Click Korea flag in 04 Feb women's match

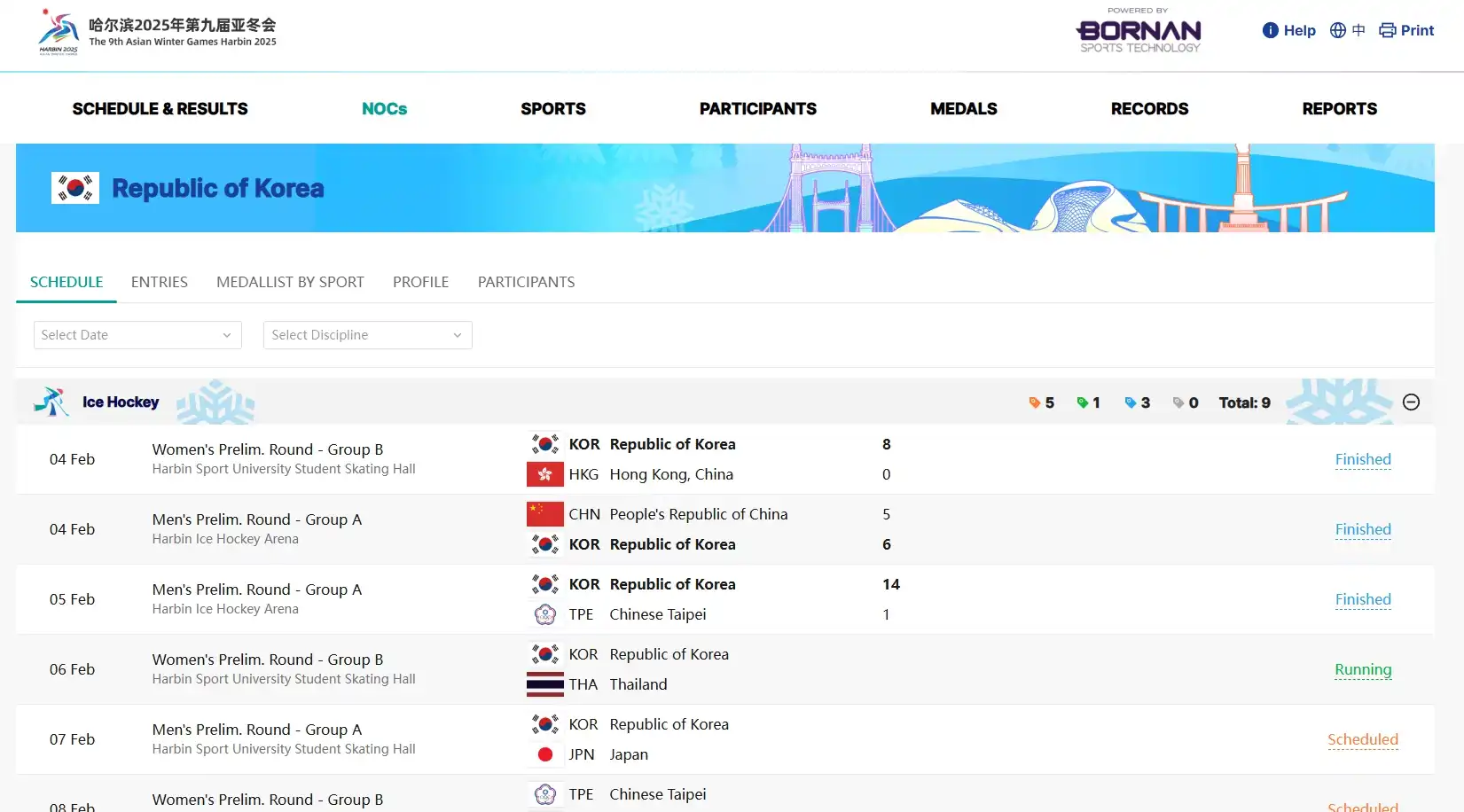coord(544,444)
